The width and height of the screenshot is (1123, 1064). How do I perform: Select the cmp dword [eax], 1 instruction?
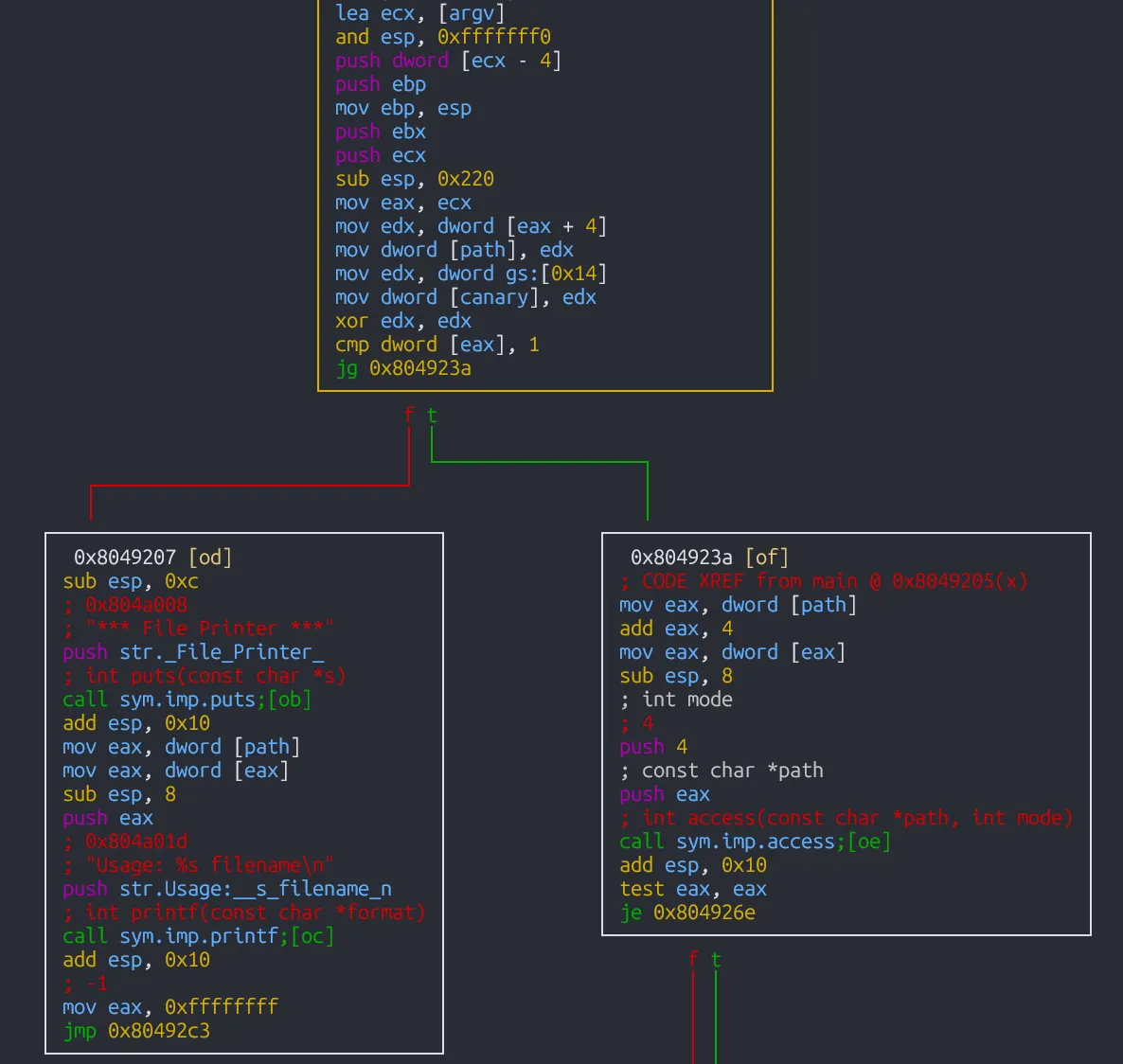coord(437,345)
